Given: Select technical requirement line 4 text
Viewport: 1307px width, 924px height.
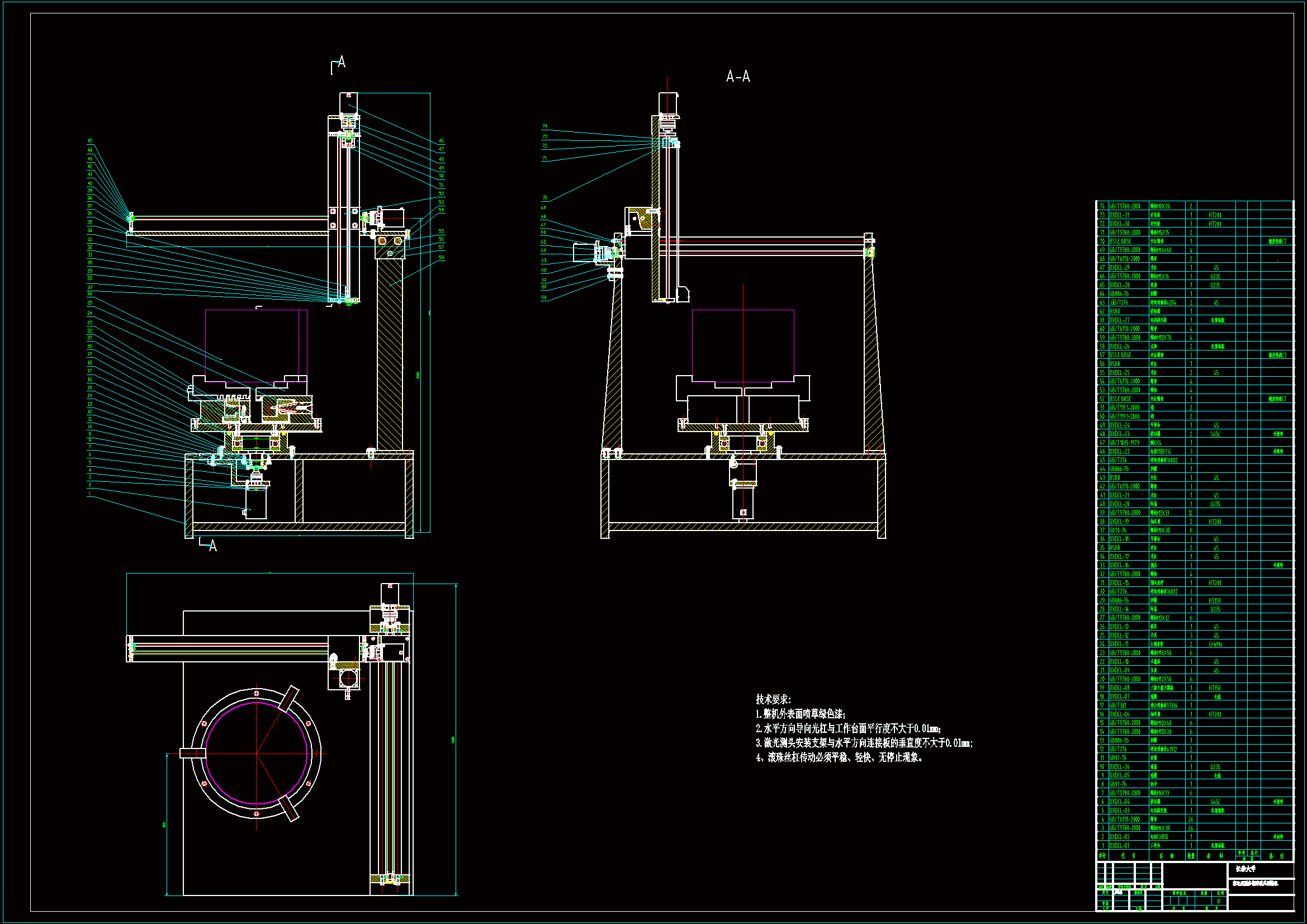Looking at the screenshot, I should tap(839, 758).
